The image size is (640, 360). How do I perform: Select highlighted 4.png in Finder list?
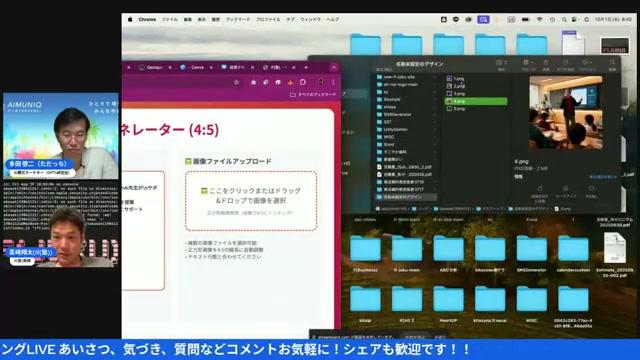coord(476,101)
